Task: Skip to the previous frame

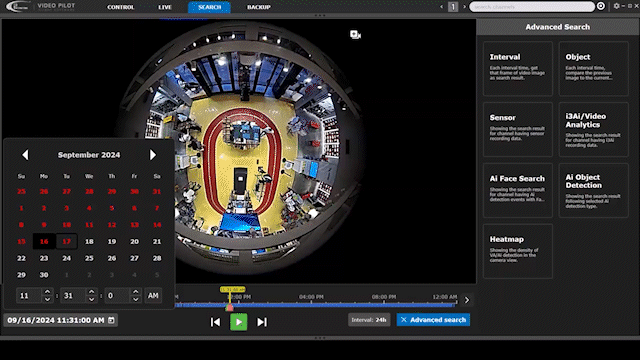Action: point(215,322)
